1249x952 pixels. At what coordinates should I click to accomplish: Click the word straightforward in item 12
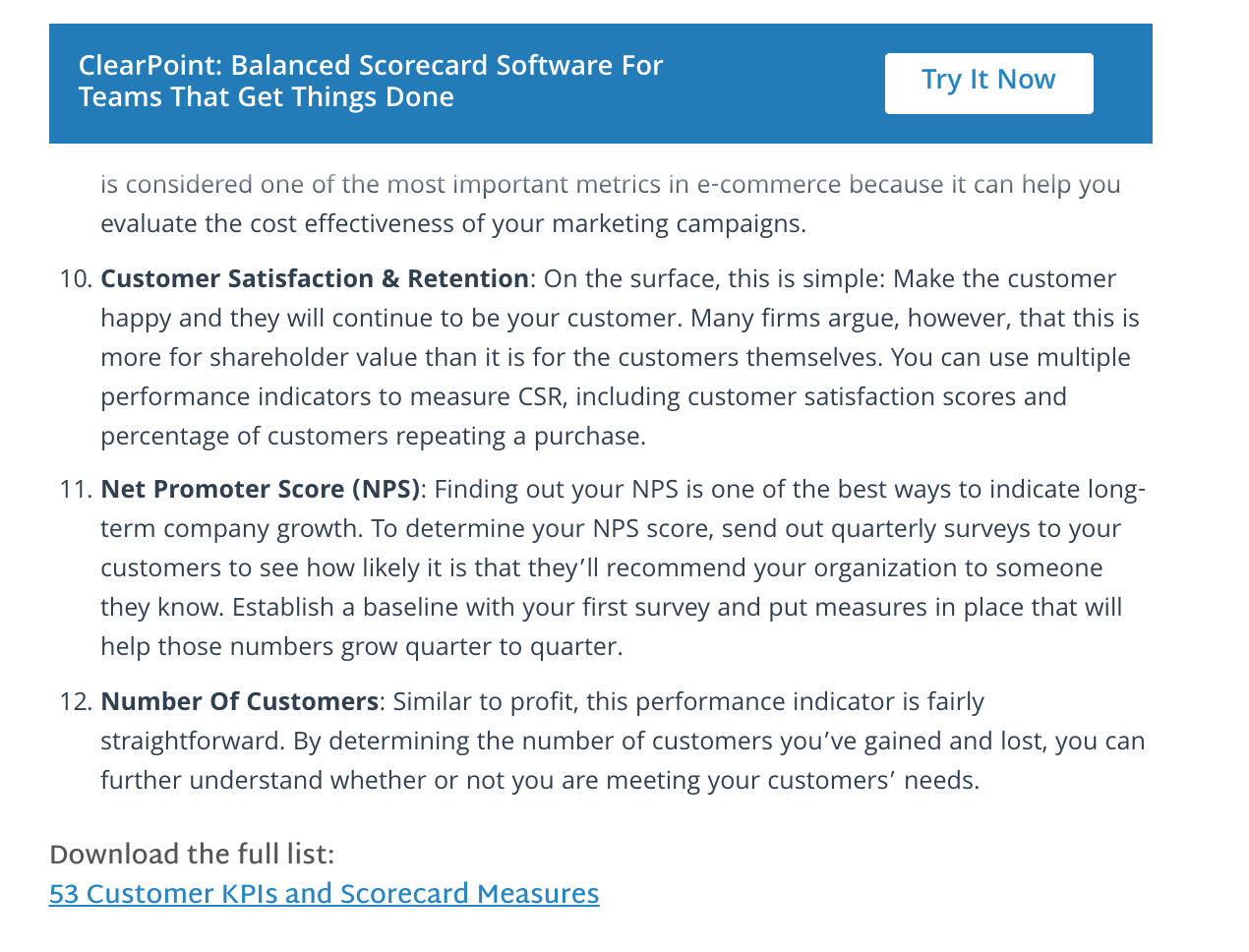[x=193, y=742]
